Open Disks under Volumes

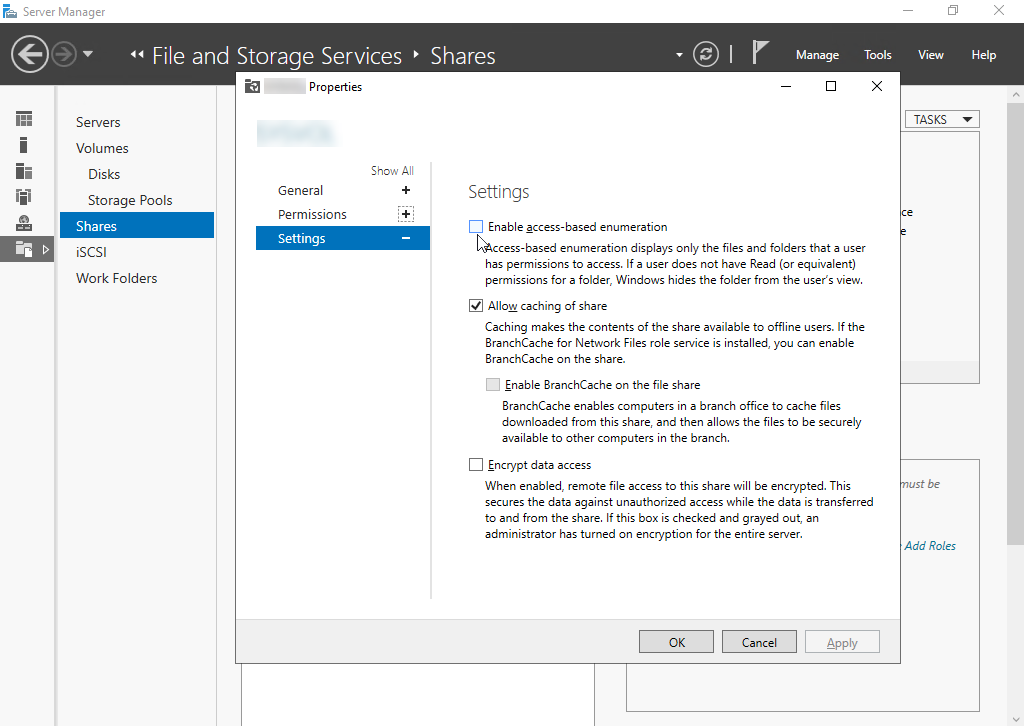[104, 174]
